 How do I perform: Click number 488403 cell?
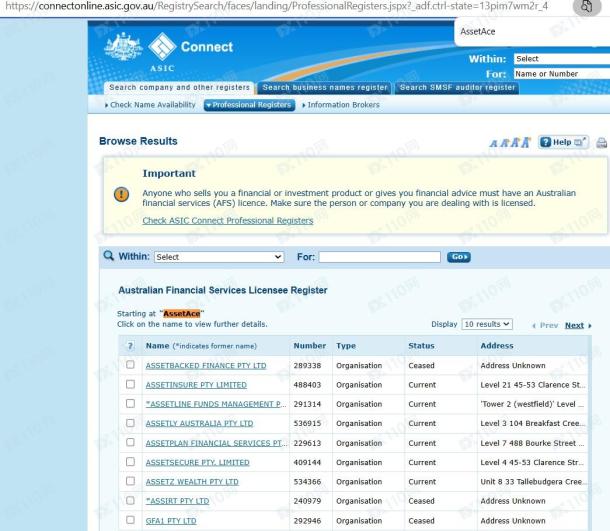(x=307, y=385)
